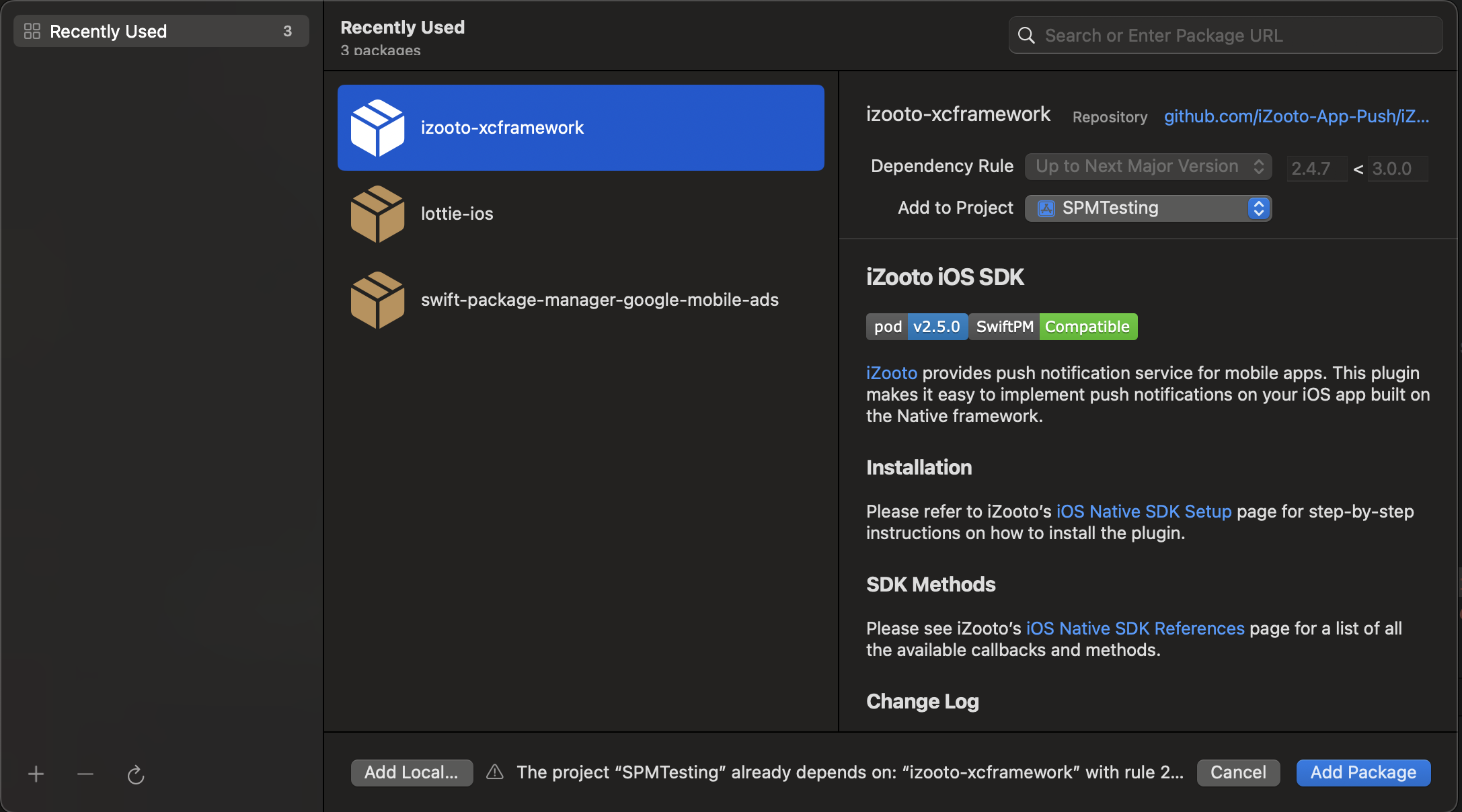Click the minus icon to remove collection
The width and height of the screenshot is (1462, 812).
(85, 774)
